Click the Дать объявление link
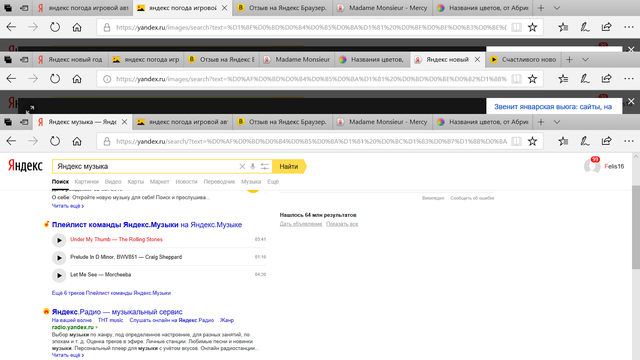The width and height of the screenshot is (640, 360). pyautogui.click(x=301, y=224)
